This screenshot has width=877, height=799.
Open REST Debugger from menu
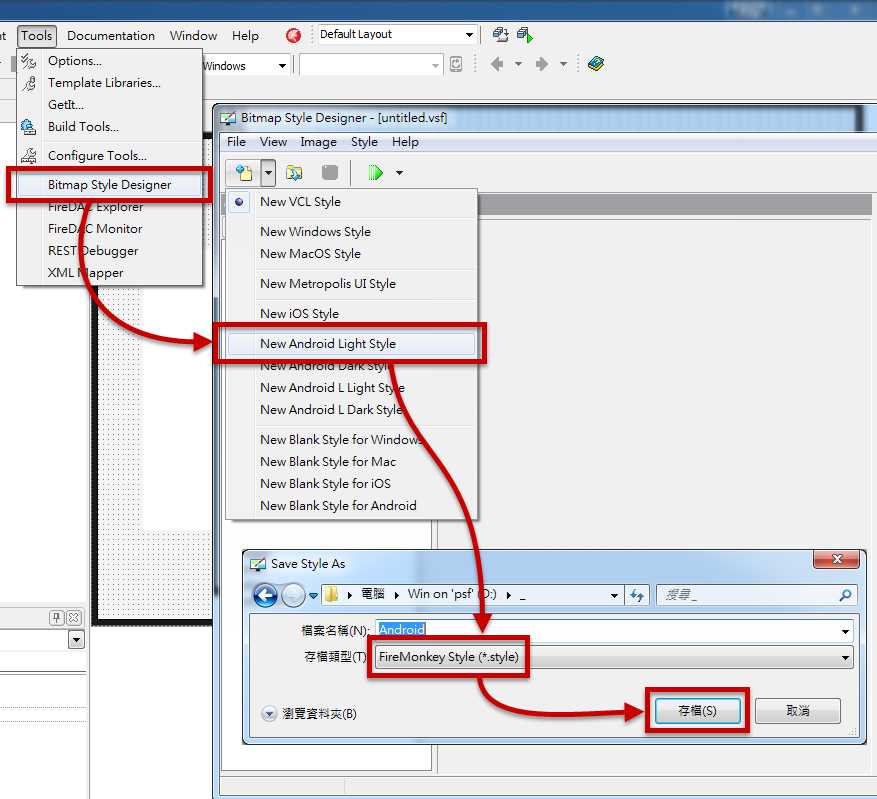(x=110, y=251)
